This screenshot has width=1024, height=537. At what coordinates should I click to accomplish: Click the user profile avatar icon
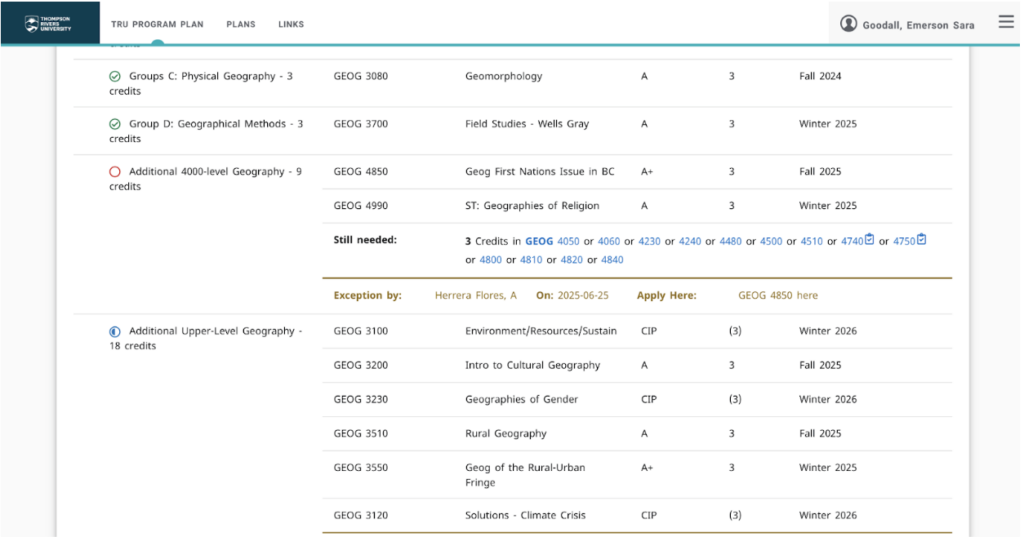click(x=848, y=24)
